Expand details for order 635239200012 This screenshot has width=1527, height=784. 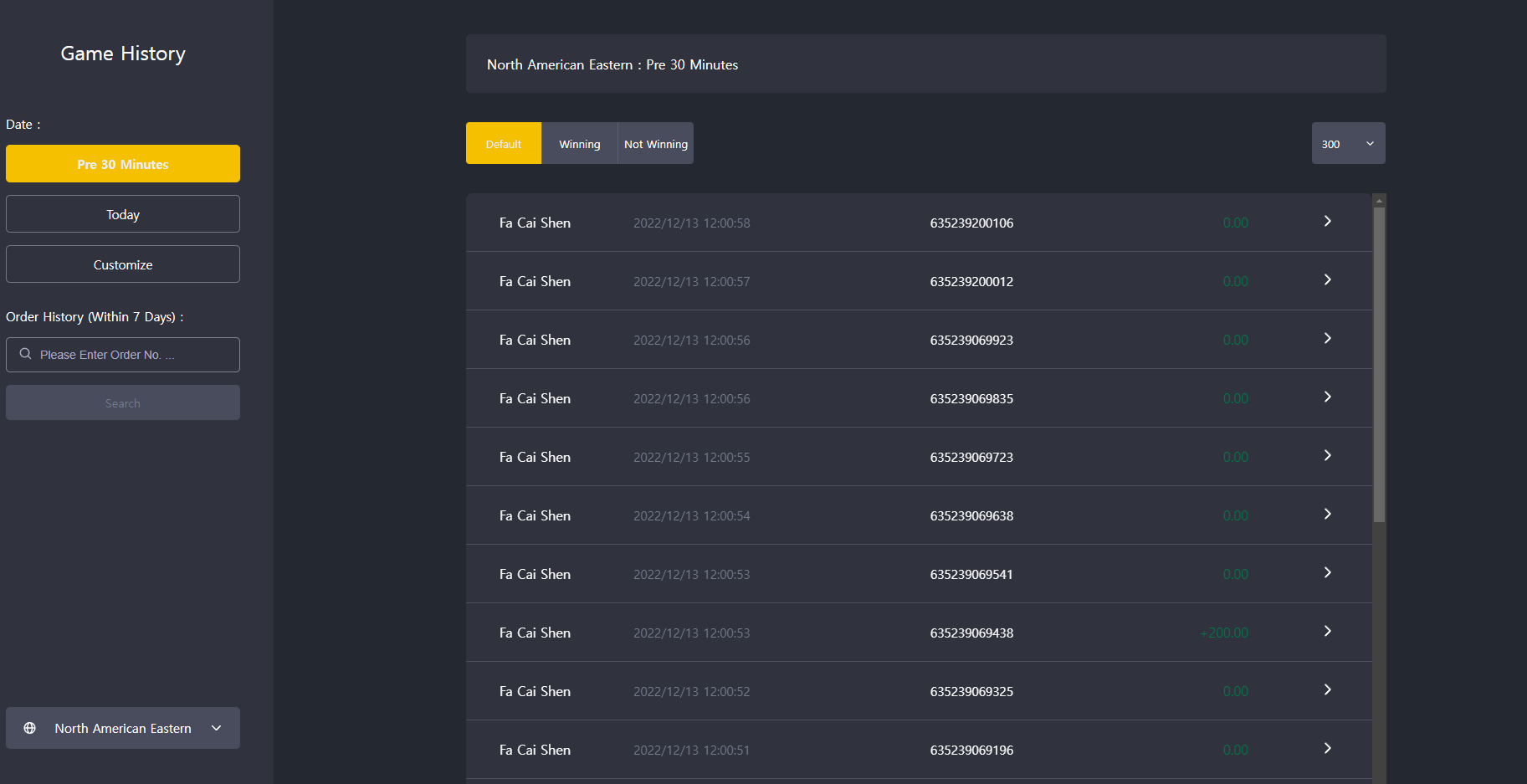tap(1328, 279)
